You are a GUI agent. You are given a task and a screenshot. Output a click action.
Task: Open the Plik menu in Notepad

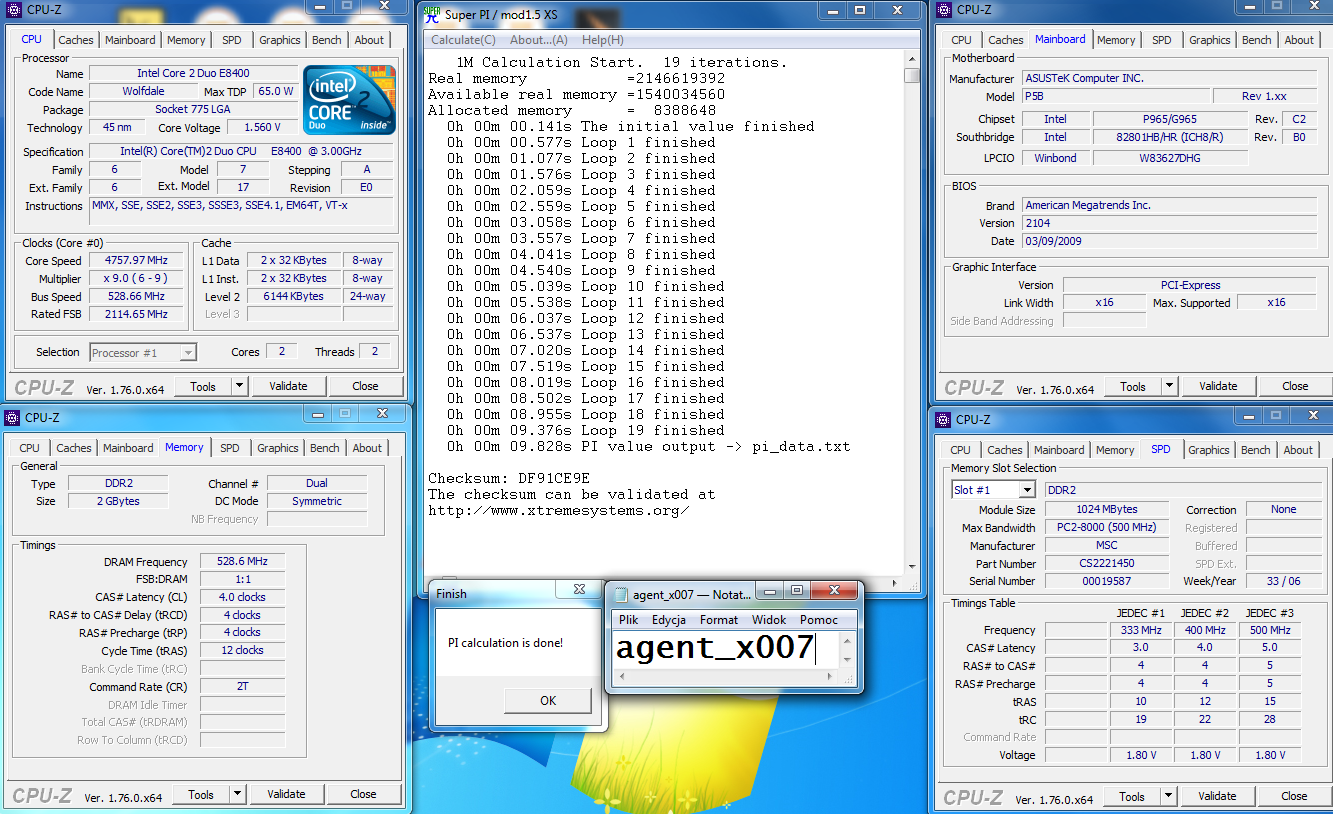point(628,619)
